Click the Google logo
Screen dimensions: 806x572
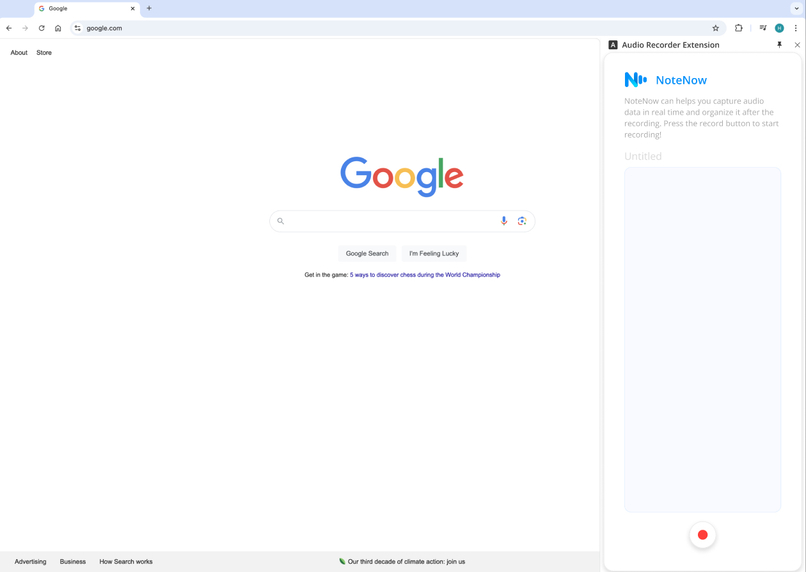402,176
